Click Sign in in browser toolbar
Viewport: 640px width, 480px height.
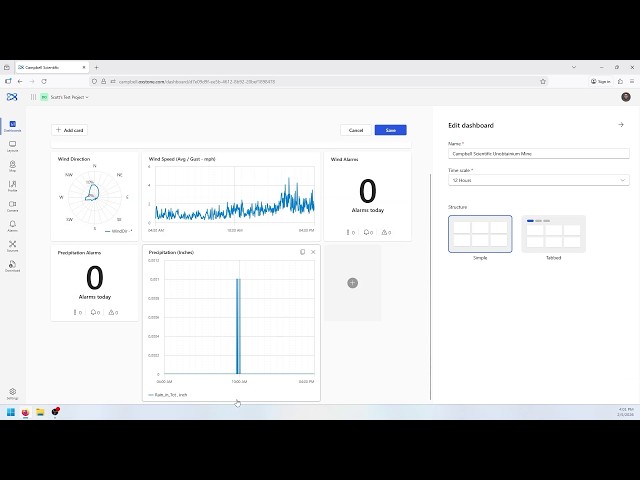point(600,81)
